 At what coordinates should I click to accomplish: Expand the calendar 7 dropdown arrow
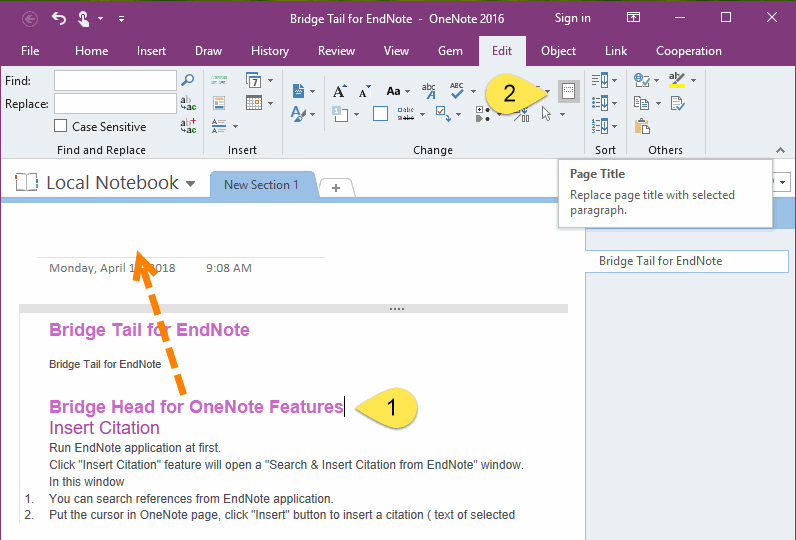point(271,80)
